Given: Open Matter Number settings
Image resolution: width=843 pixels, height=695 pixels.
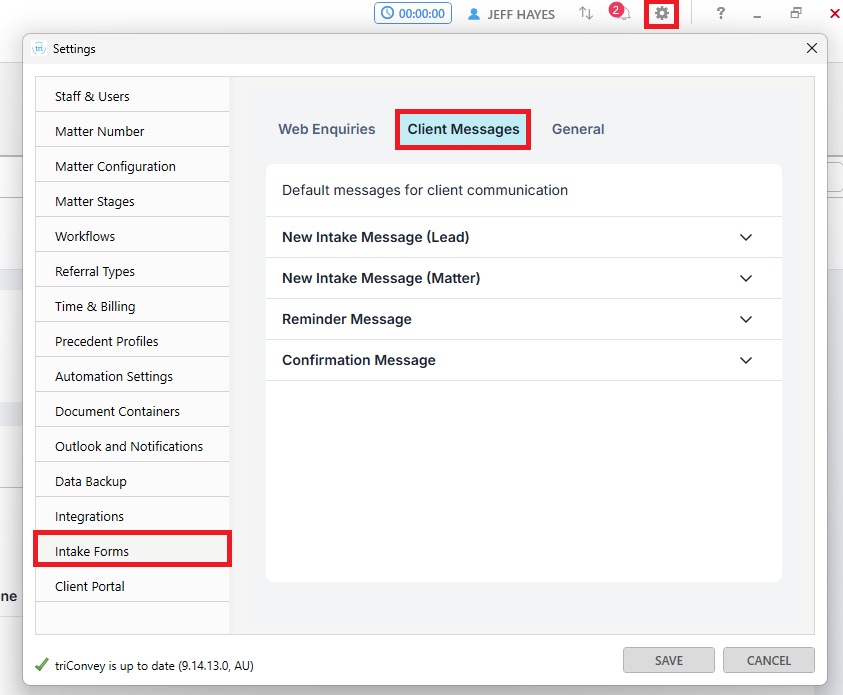Looking at the screenshot, I should point(132,131).
